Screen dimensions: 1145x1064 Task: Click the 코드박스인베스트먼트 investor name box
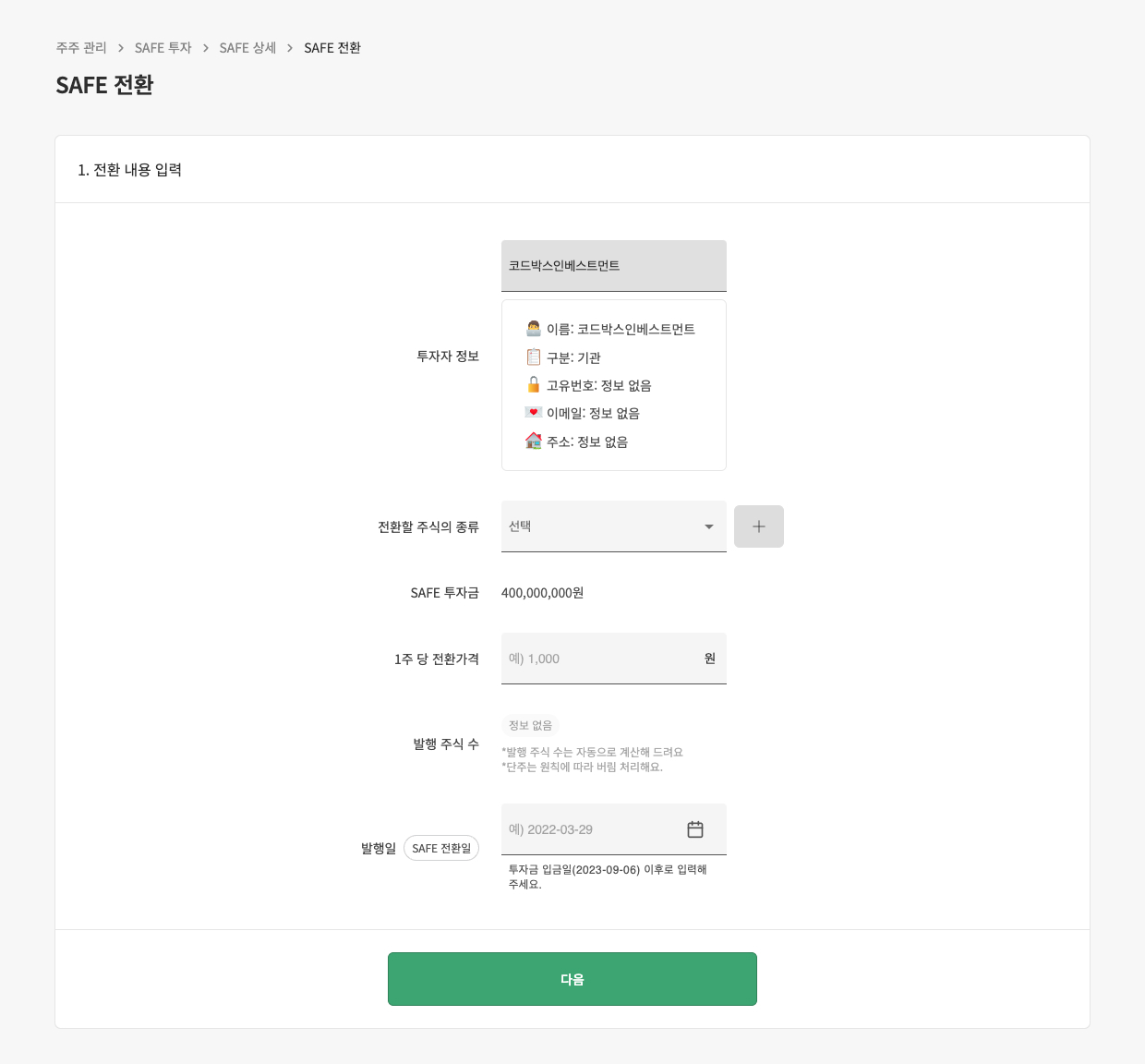(613, 266)
